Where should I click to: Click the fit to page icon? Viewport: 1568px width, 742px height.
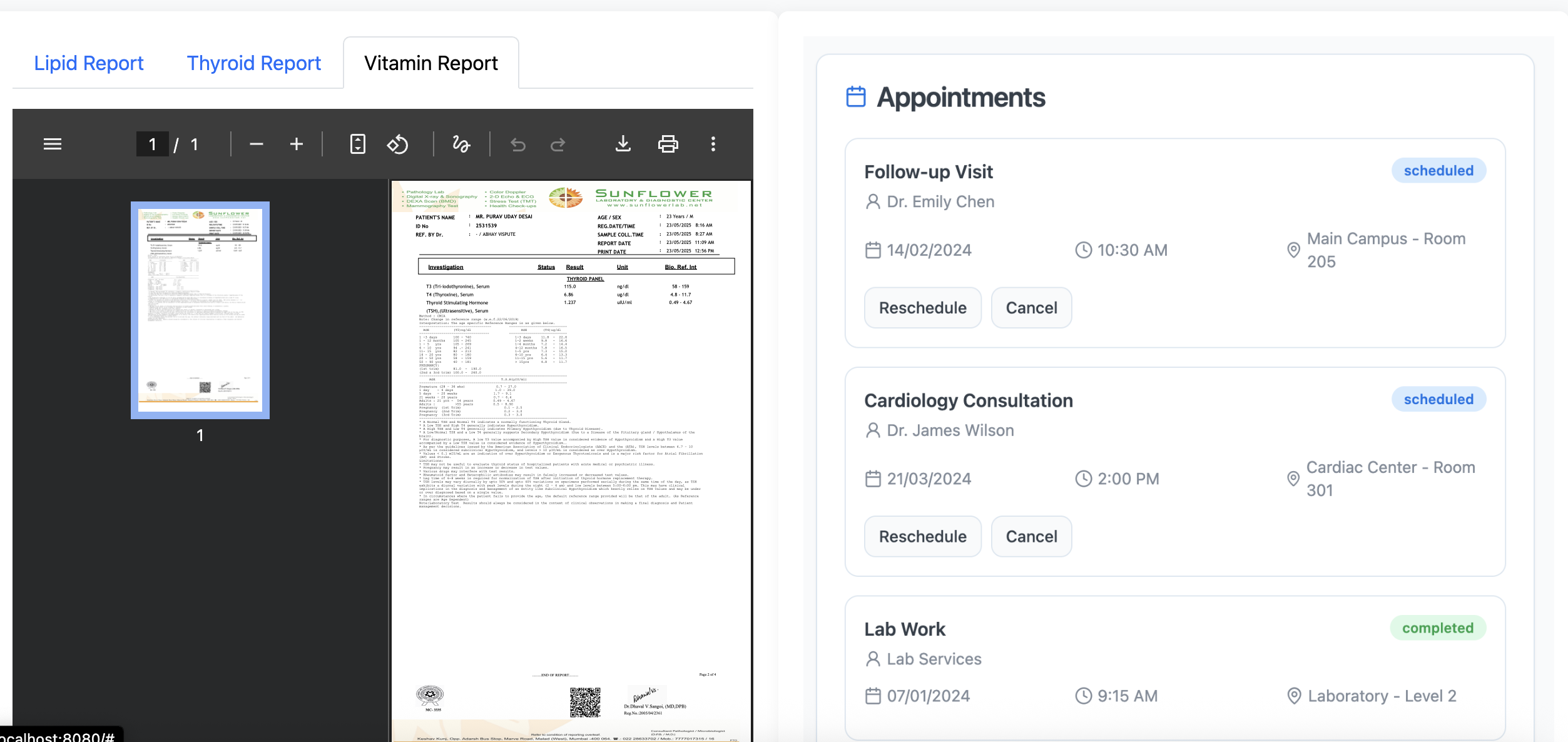pyautogui.click(x=357, y=145)
